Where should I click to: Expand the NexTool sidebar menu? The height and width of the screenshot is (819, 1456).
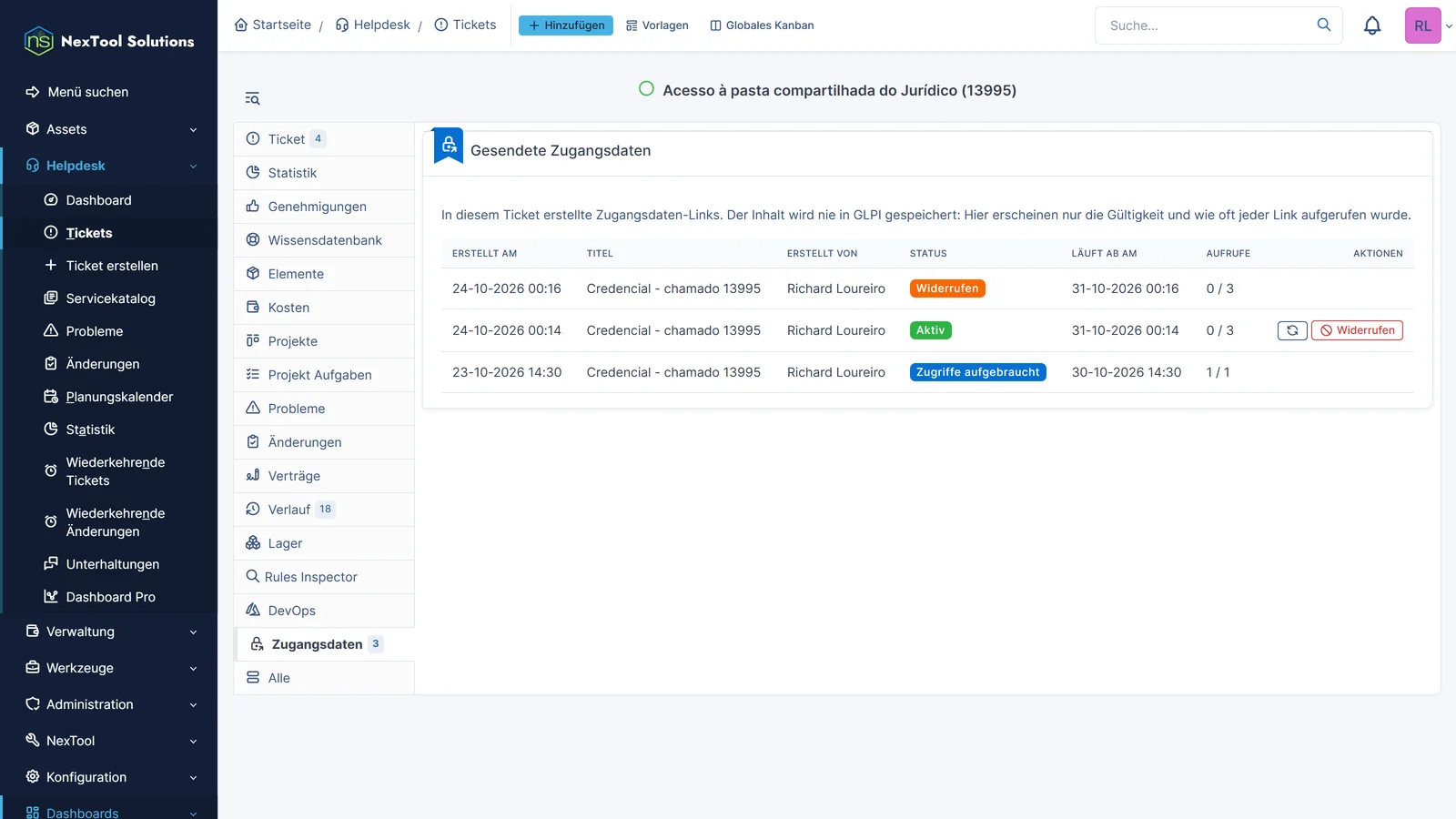pos(109,741)
